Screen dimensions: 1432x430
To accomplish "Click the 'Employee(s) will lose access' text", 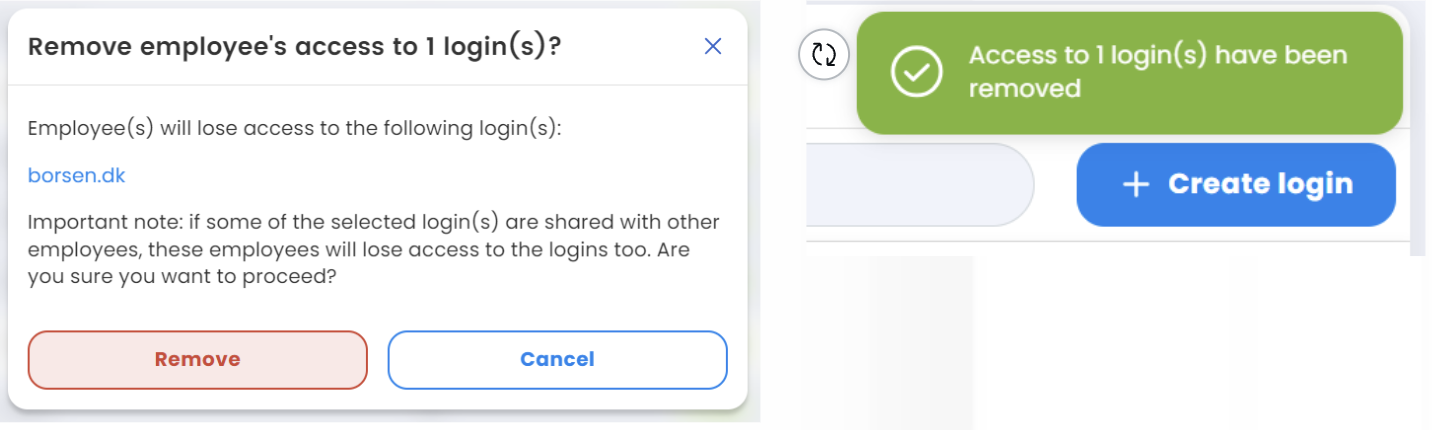I will pos(296,129).
